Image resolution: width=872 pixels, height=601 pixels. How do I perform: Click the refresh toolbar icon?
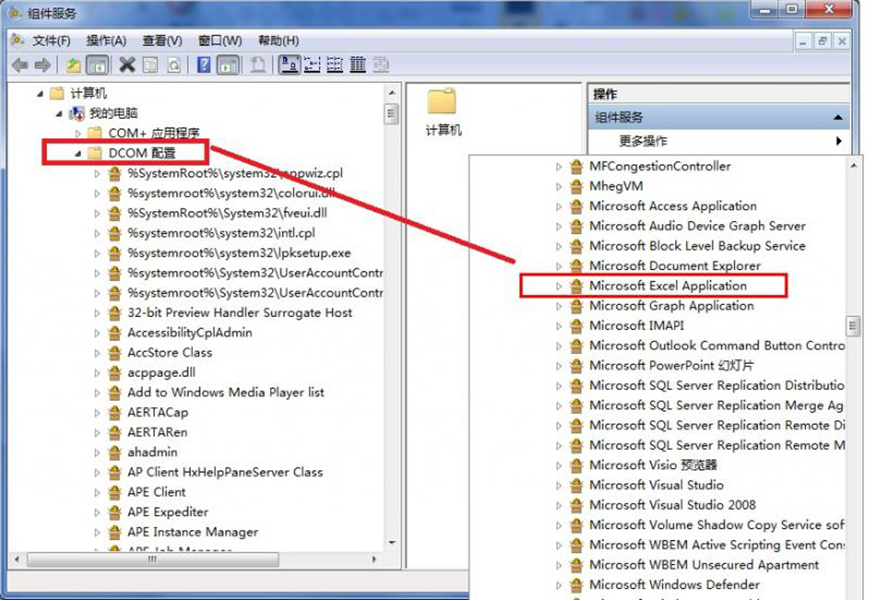pyautogui.click(x=174, y=65)
